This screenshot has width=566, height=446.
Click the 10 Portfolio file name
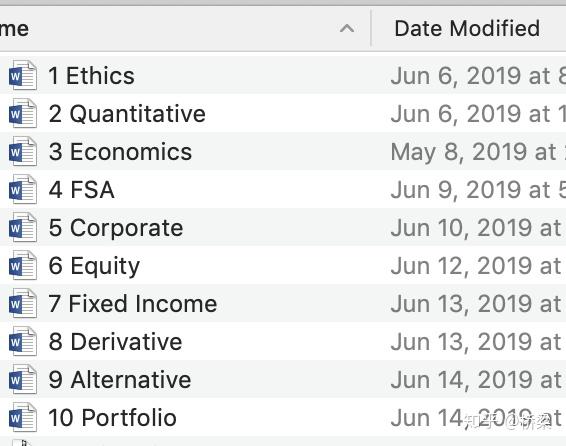[112, 417]
